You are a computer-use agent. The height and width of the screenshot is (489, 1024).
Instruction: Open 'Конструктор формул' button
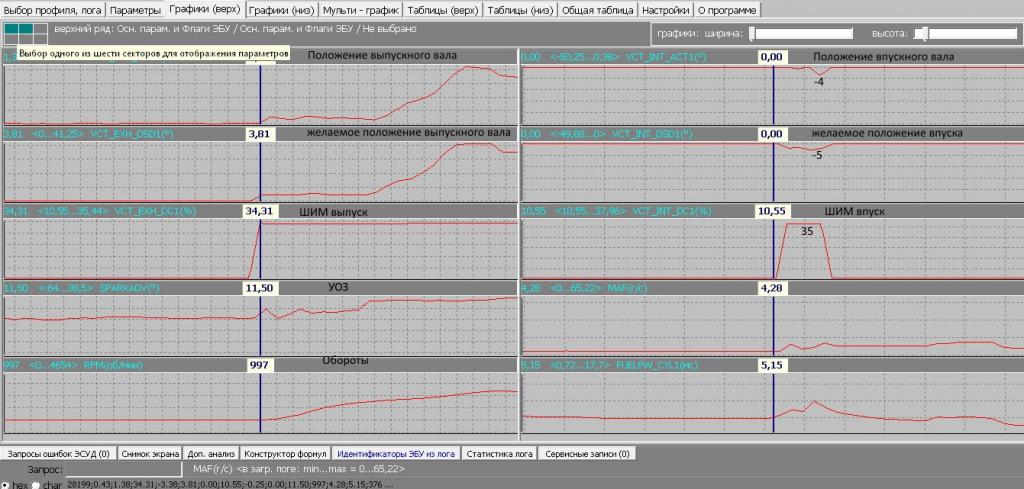pos(285,454)
